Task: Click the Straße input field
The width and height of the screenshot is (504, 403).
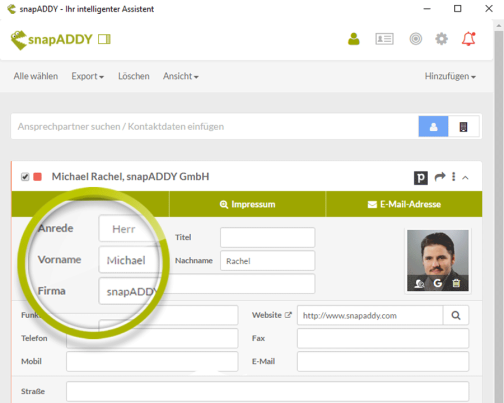Action: [267, 391]
